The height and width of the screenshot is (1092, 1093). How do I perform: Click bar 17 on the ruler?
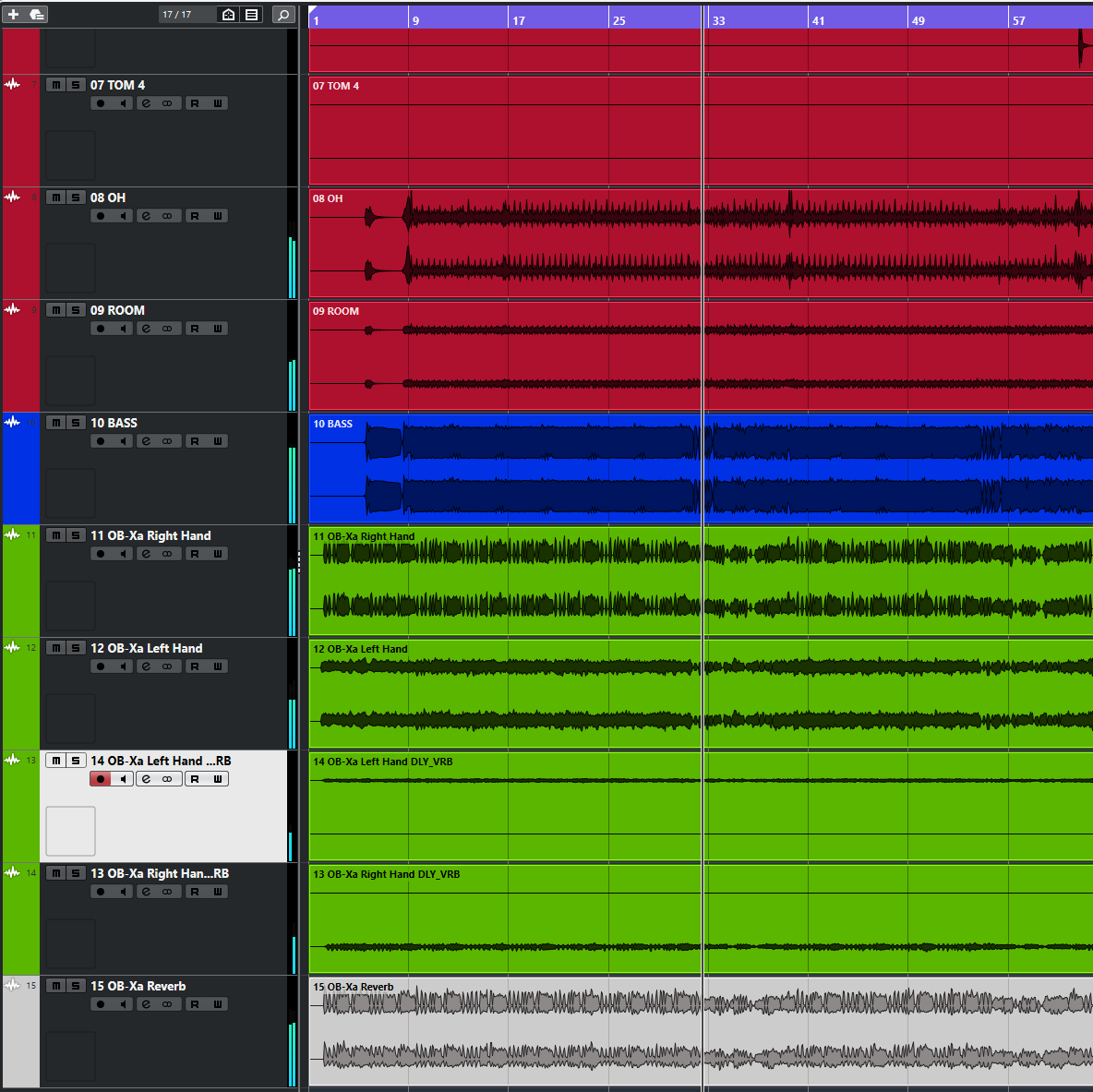pyautogui.click(x=518, y=20)
